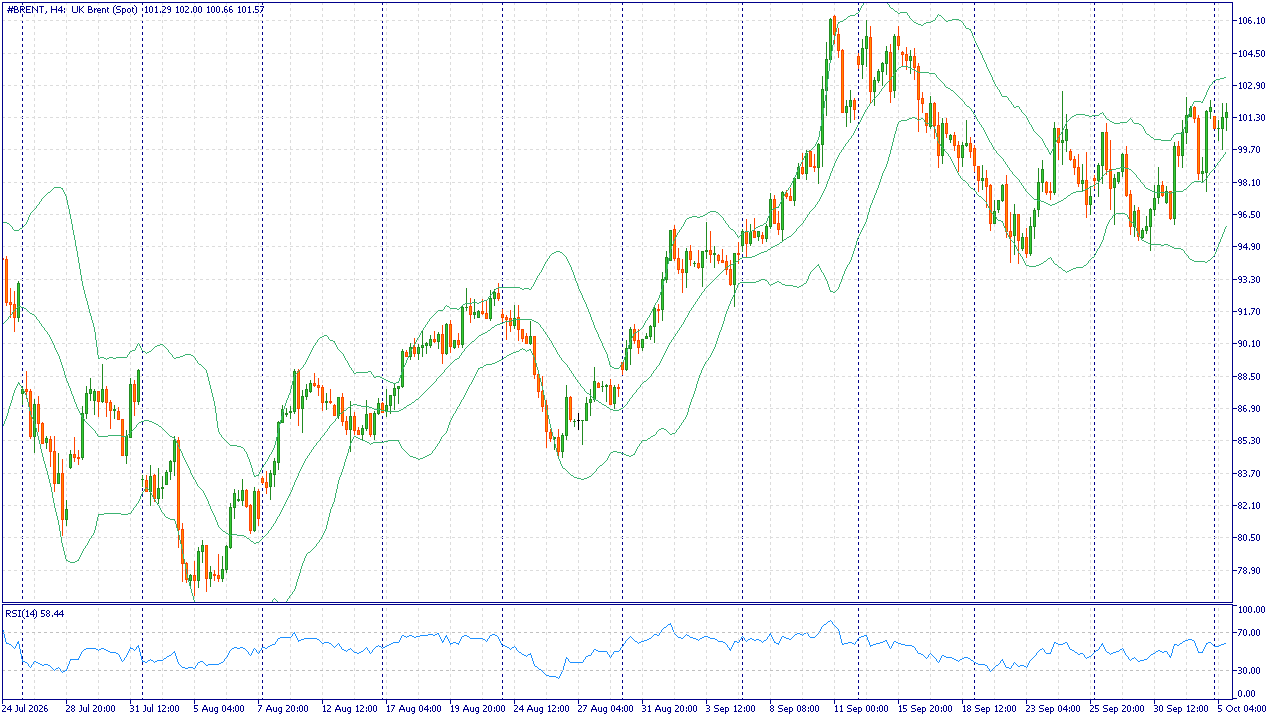Click the #BRENT, H4 chart title text
This screenshot has width=1280, height=720.
35,9
